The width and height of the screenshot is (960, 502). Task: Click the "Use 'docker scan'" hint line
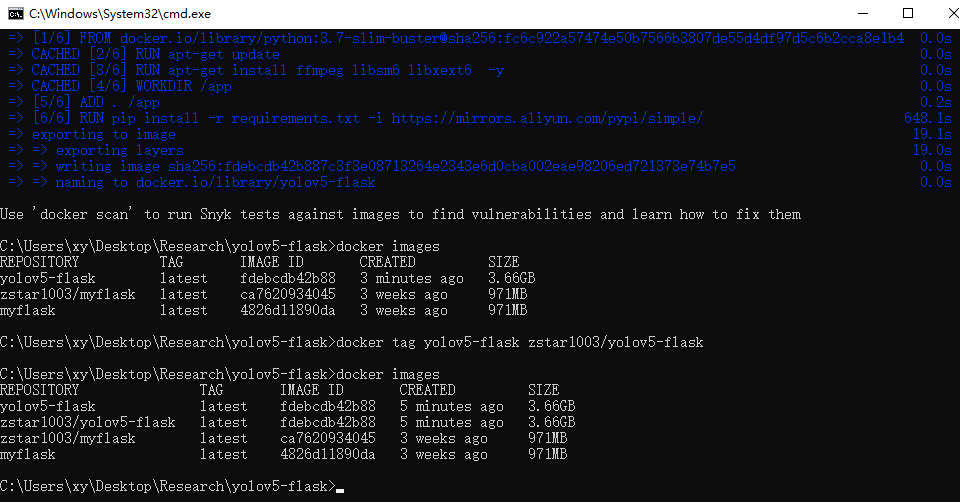click(x=400, y=214)
